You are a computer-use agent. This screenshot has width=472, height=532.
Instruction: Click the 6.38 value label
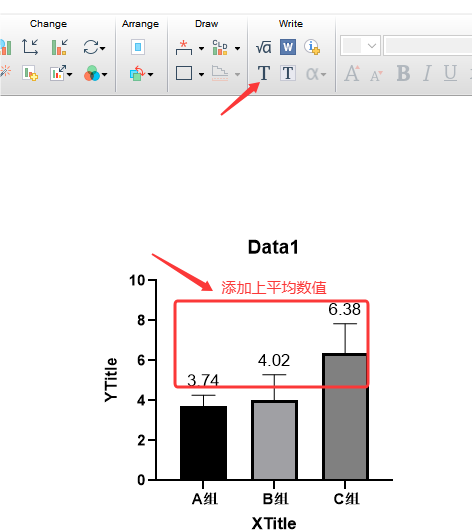click(344, 309)
